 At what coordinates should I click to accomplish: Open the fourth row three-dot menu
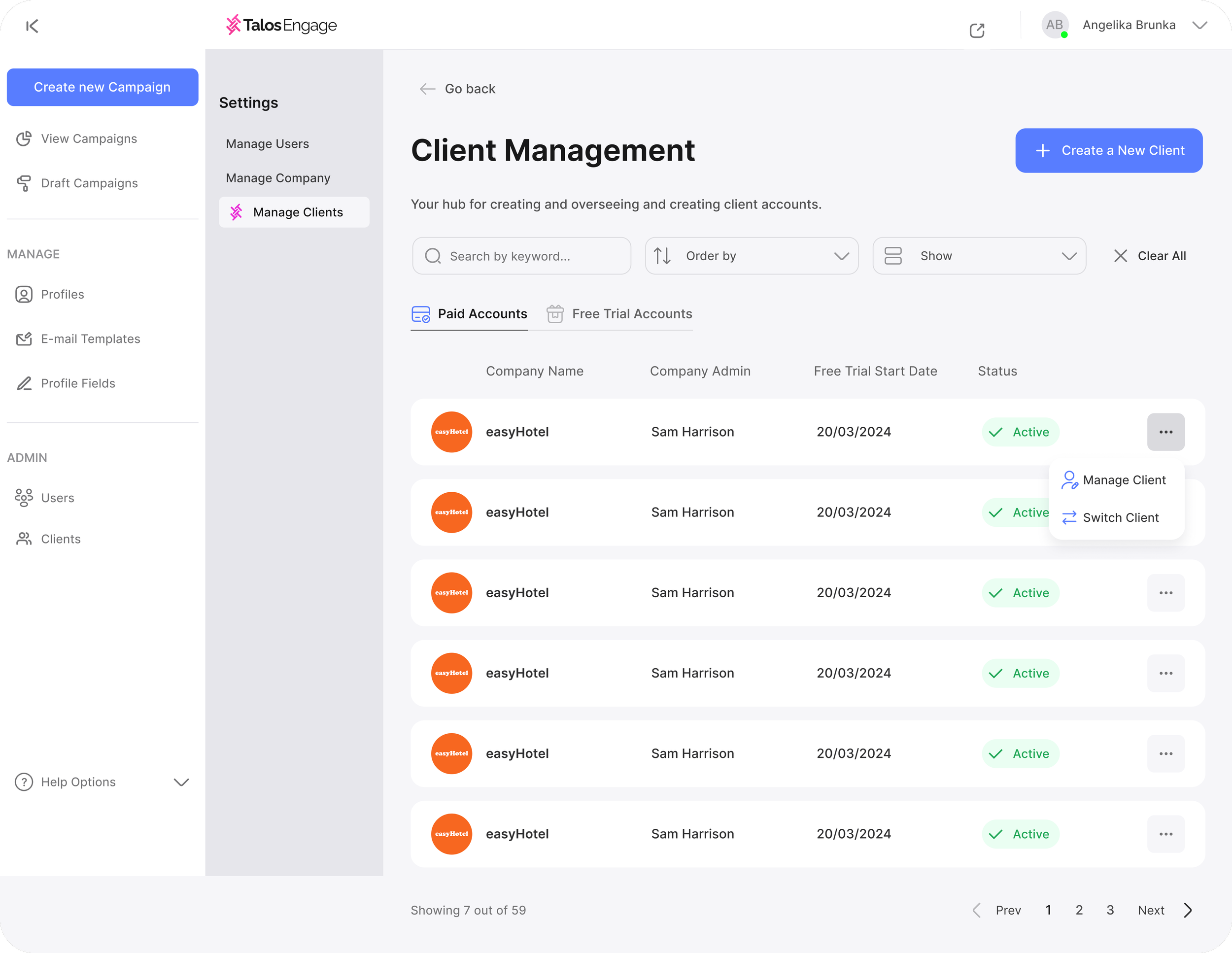coord(1165,673)
